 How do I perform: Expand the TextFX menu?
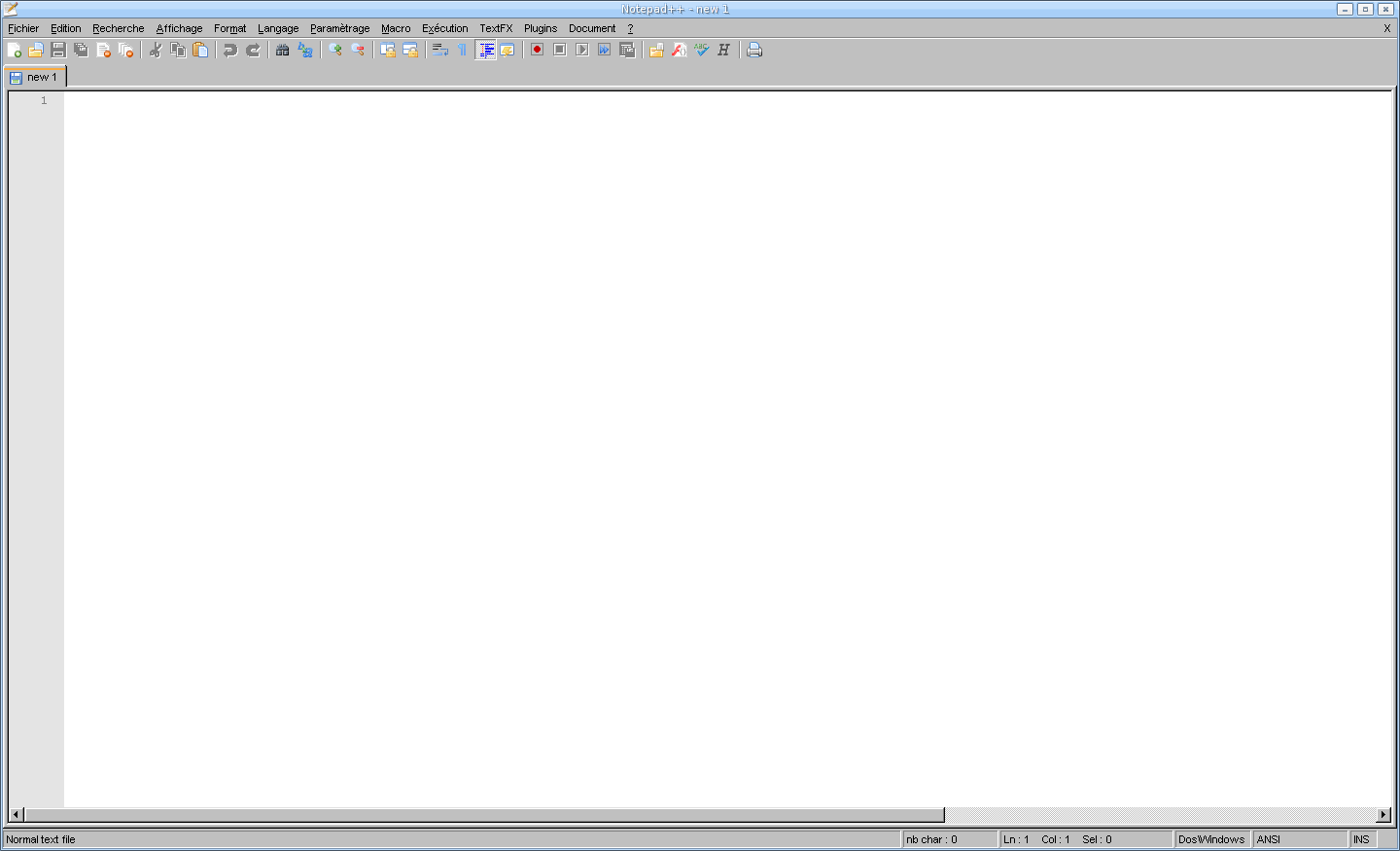496,28
